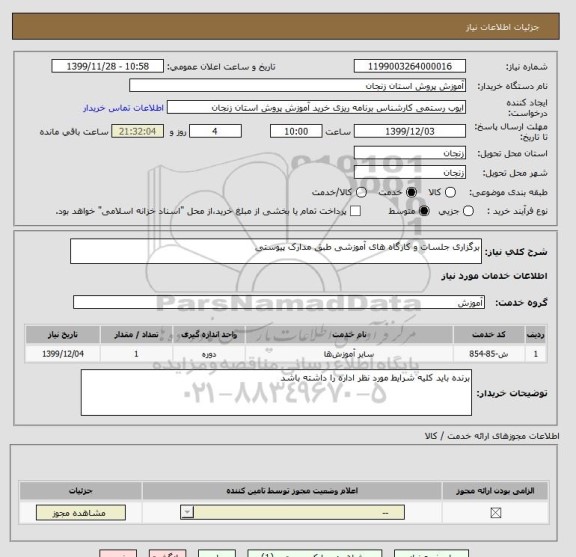
Task: Click the response deadline date field 1399/12/03
Action: [x=410, y=131]
